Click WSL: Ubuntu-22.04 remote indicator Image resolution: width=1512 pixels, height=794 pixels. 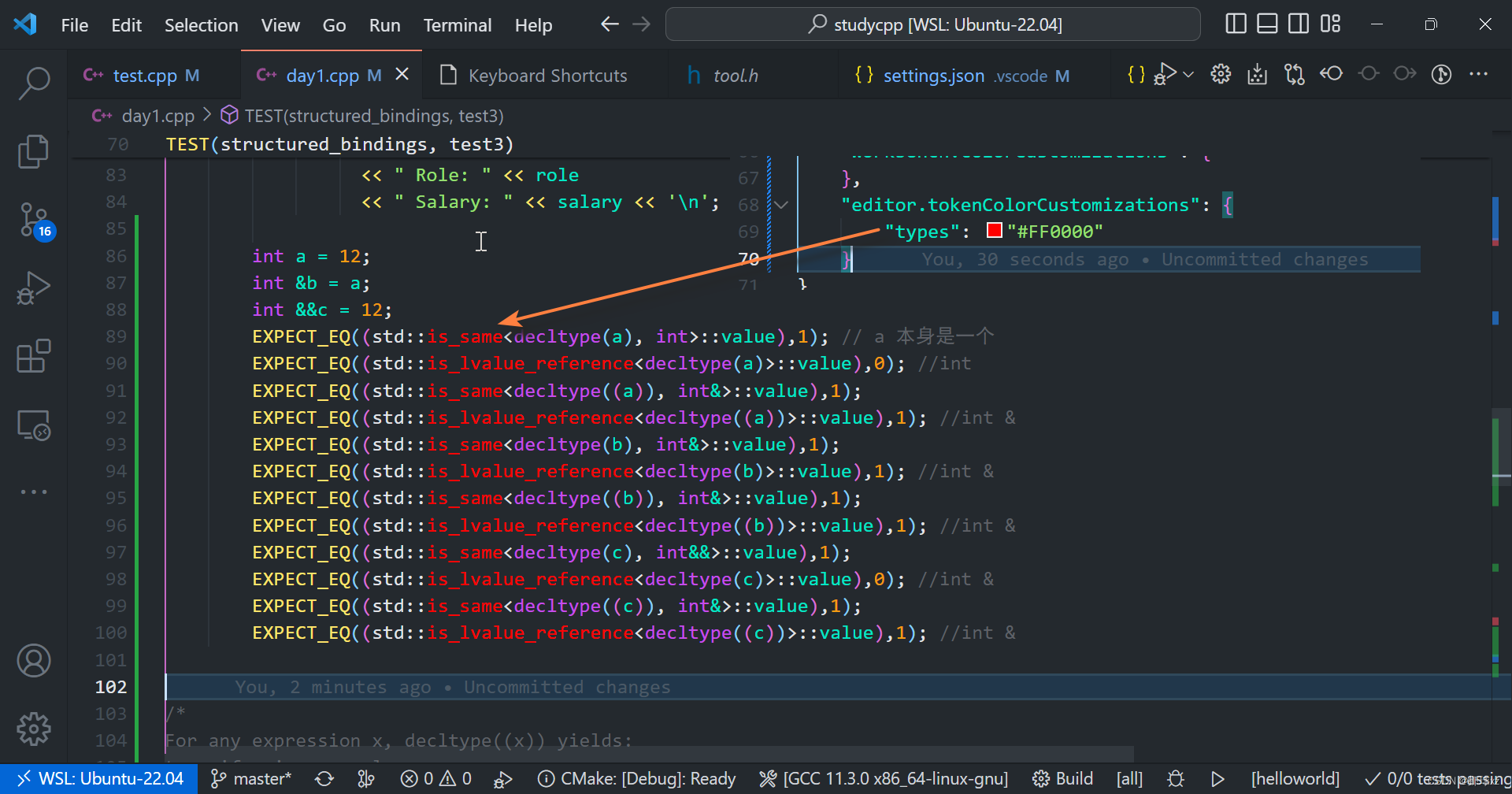pos(101,778)
